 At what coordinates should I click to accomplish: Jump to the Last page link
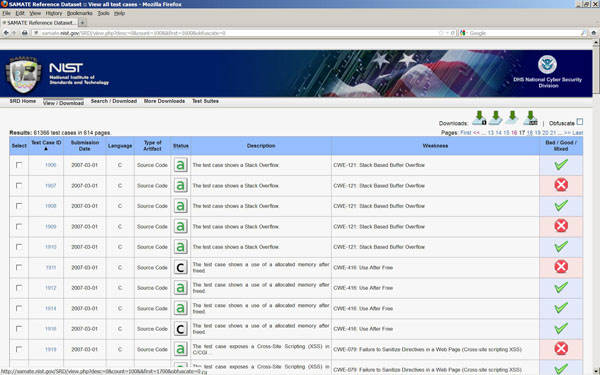(x=577, y=133)
